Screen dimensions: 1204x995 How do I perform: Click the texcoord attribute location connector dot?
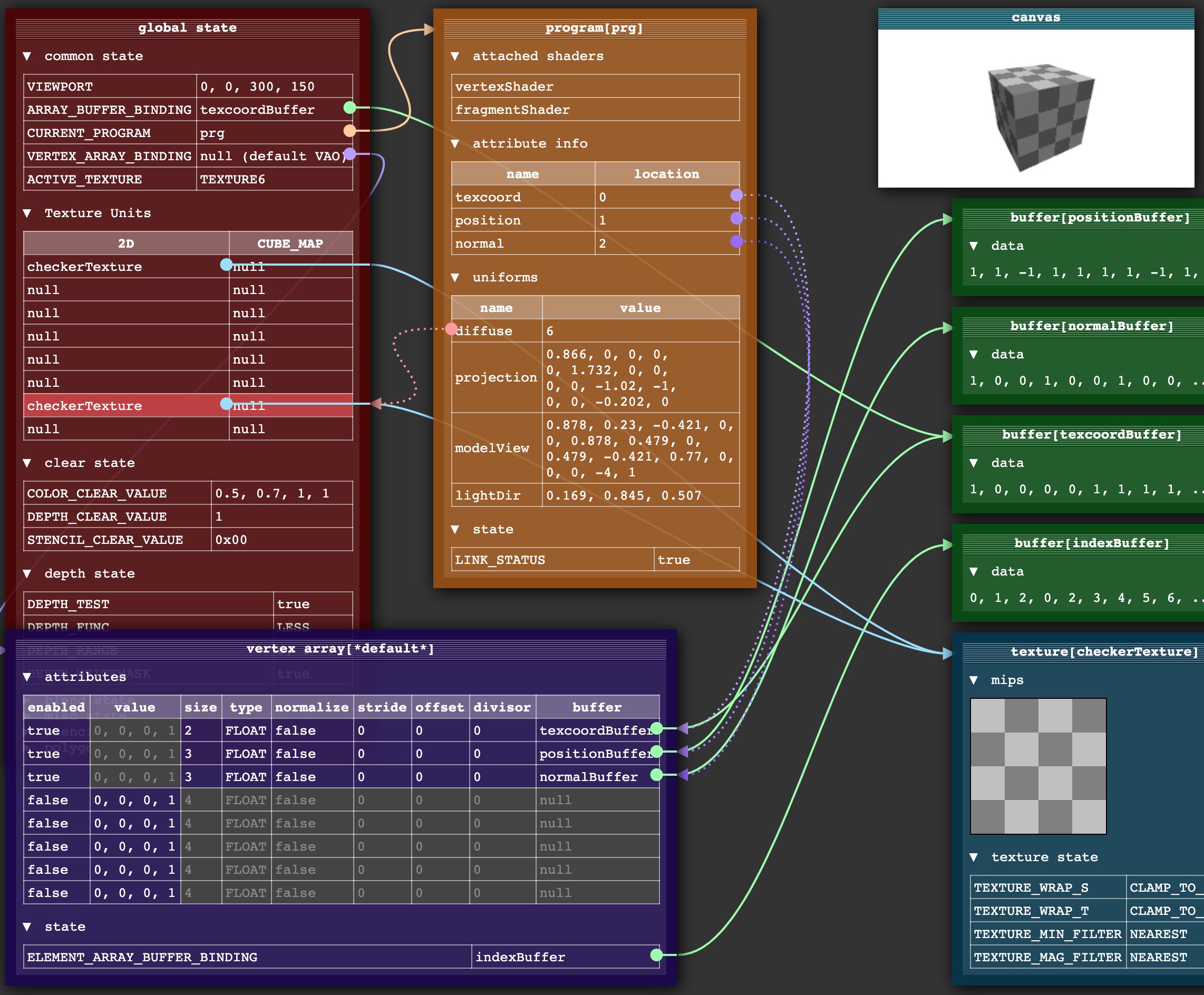[x=737, y=195]
